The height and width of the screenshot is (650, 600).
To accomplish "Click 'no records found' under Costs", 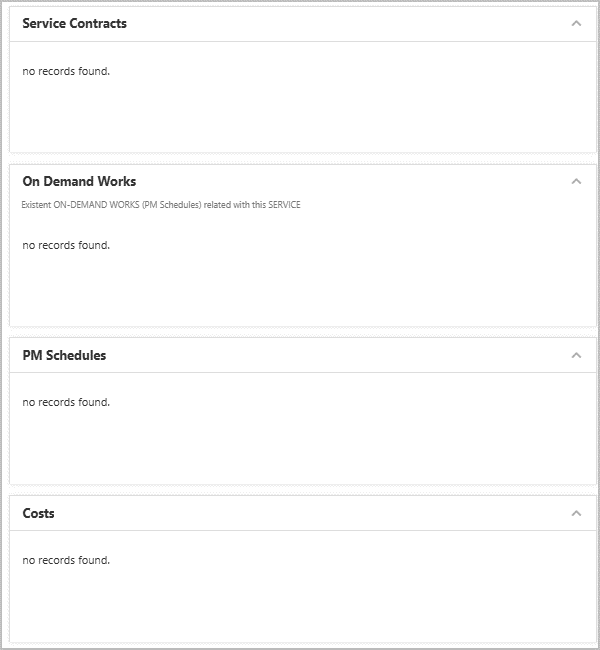I will pos(66,560).
